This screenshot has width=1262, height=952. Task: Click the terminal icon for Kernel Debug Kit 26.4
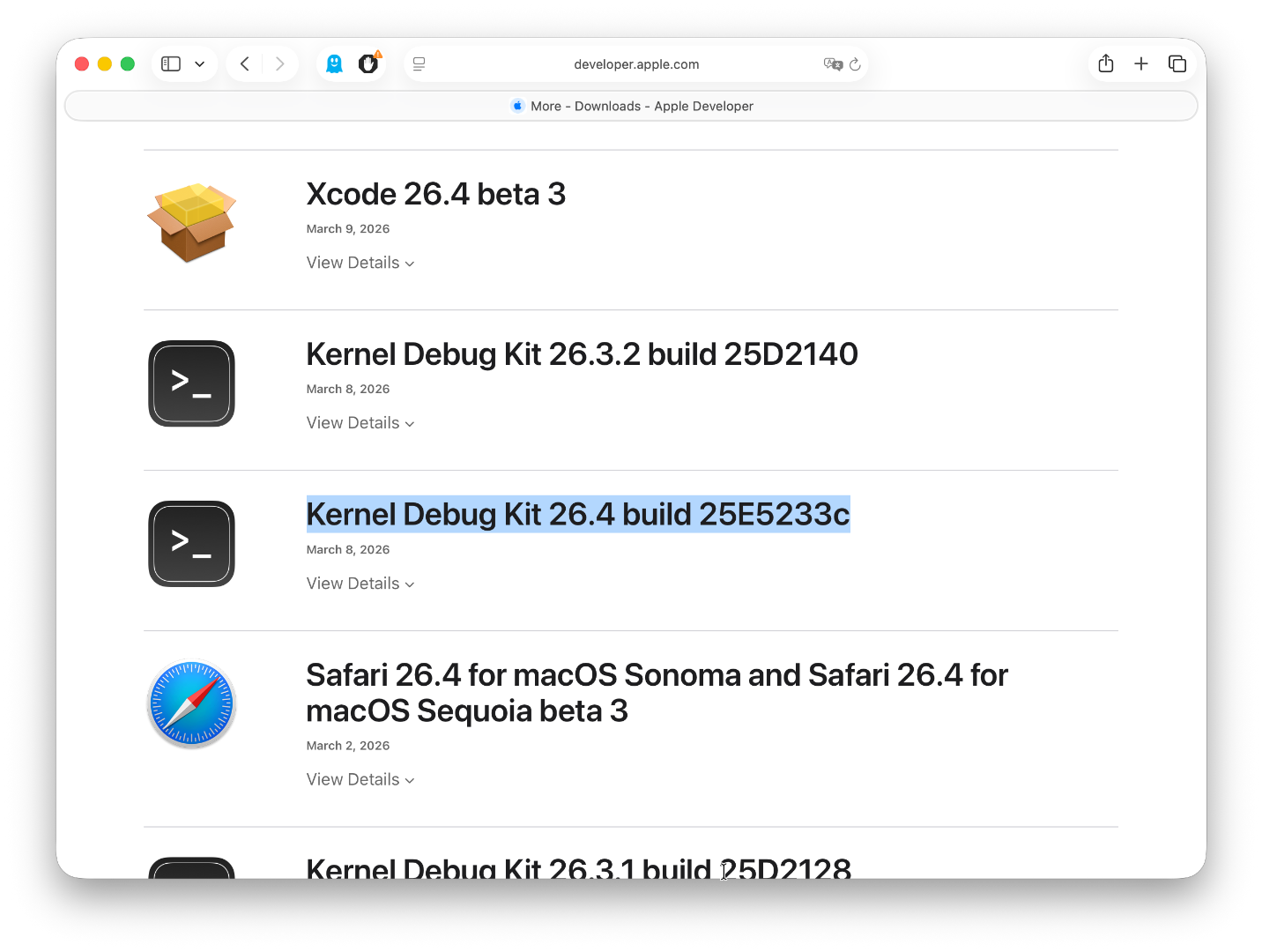pos(191,544)
